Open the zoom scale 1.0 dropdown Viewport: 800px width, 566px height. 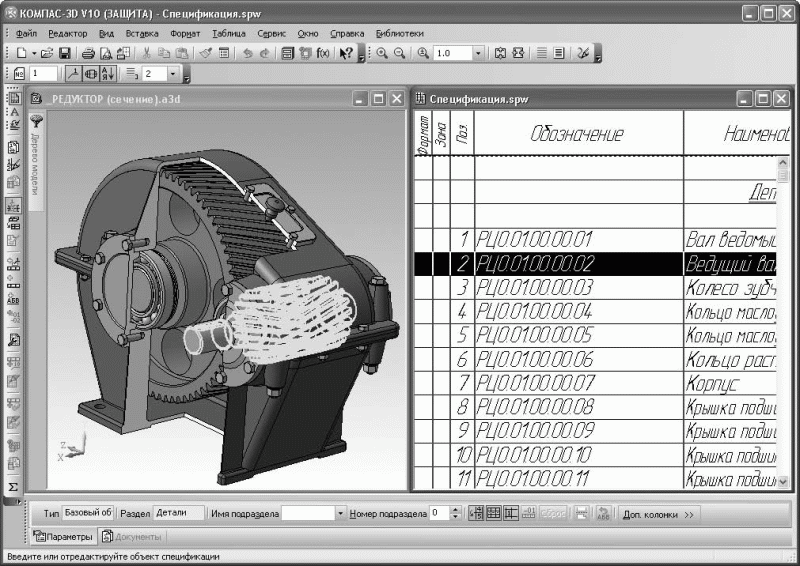(x=478, y=53)
